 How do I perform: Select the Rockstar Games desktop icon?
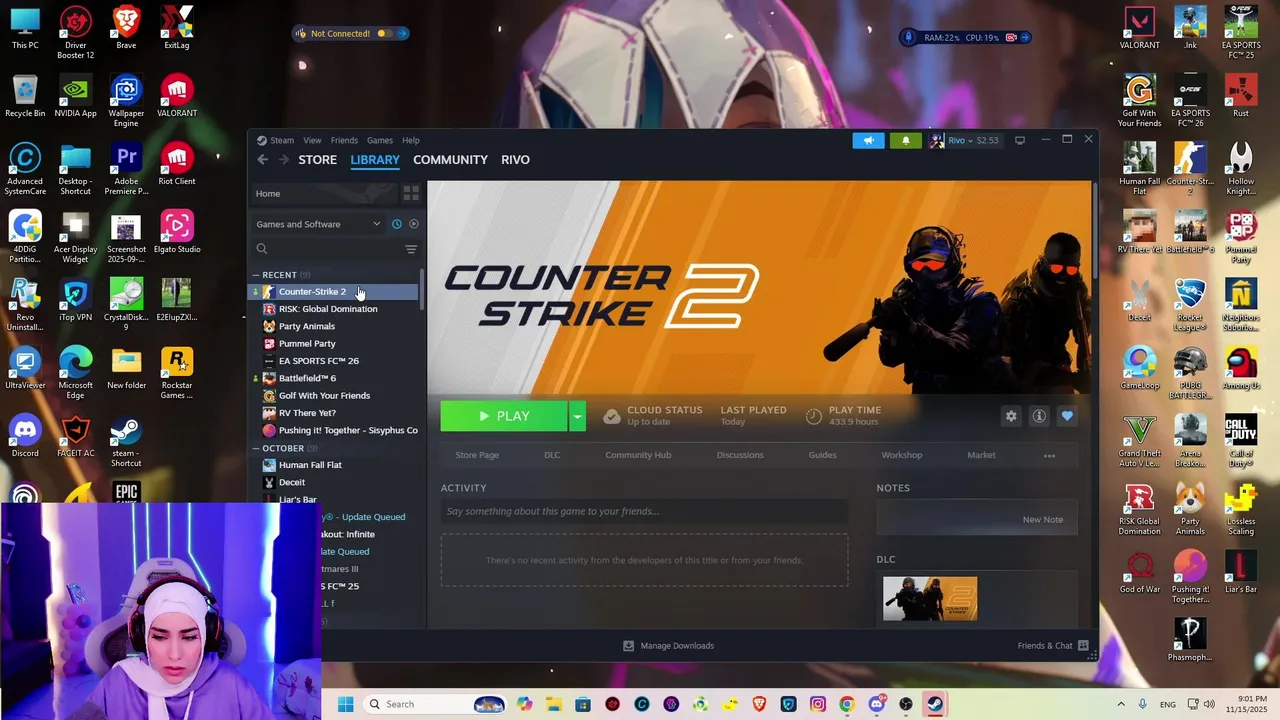coord(176,374)
